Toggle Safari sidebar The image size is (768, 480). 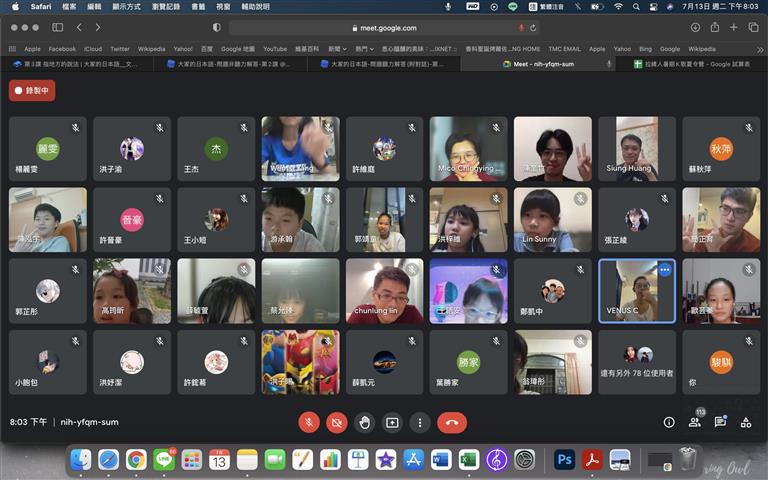tap(58, 27)
